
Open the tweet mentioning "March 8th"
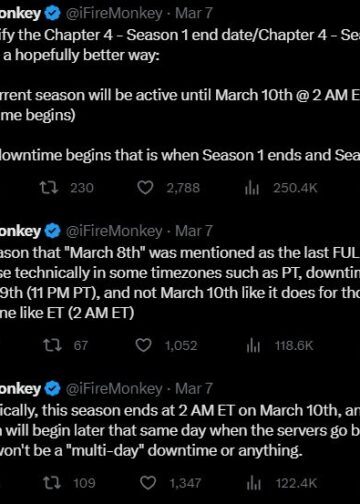pyautogui.click(x=180, y=283)
